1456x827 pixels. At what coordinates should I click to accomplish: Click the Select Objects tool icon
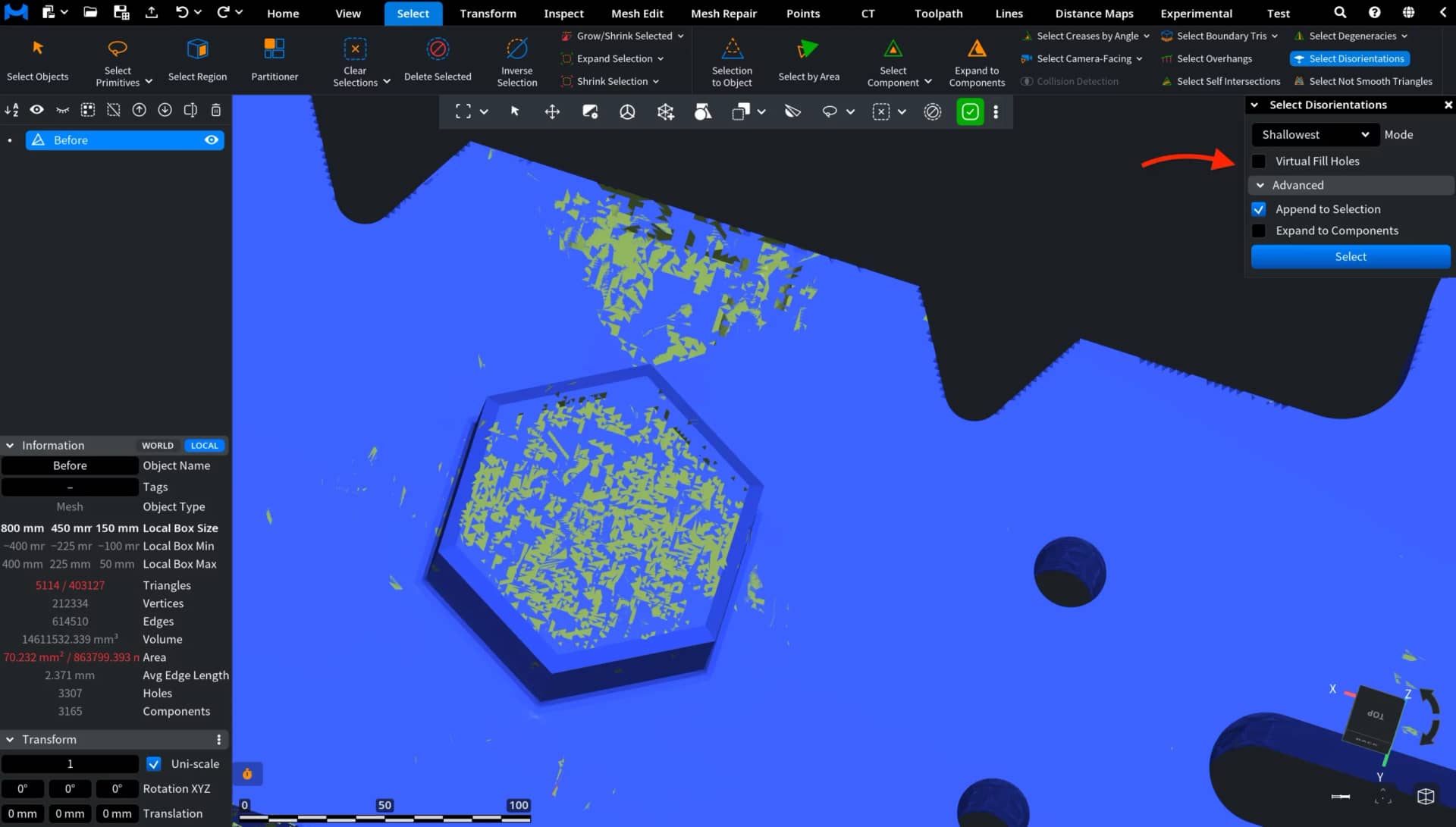click(x=37, y=49)
